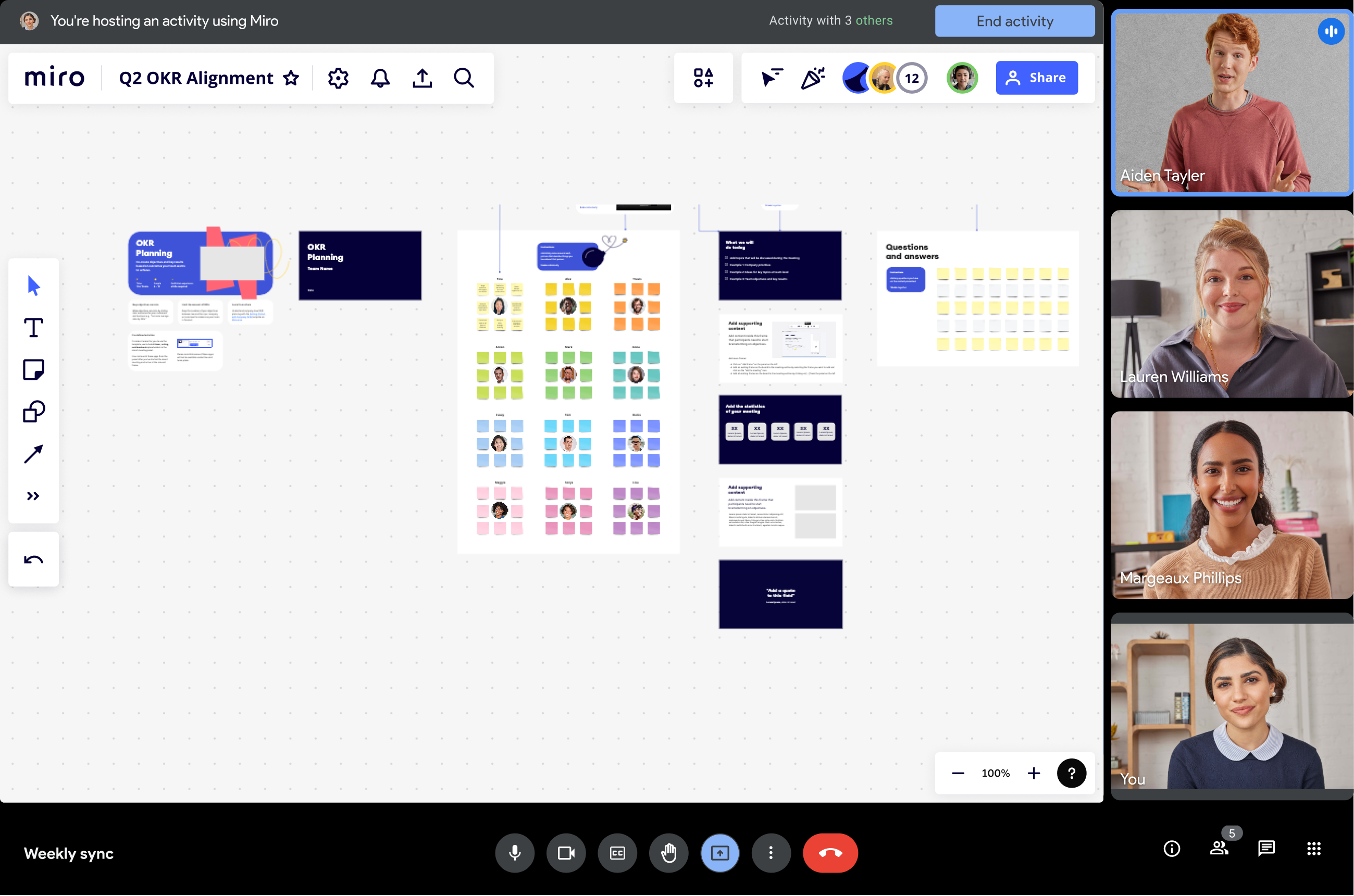Turn off the camera
The height and width of the screenshot is (896, 1354).
pyautogui.click(x=566, y=853)
